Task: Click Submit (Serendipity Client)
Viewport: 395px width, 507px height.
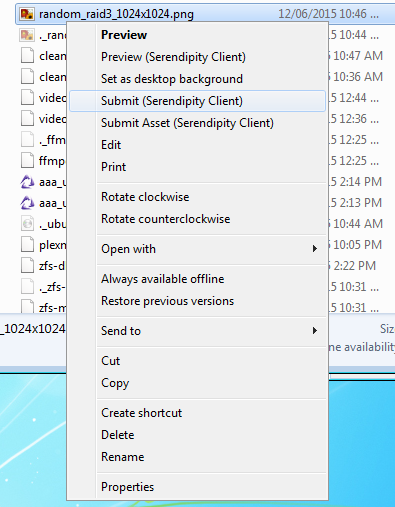Action: (x=197, y=101)
